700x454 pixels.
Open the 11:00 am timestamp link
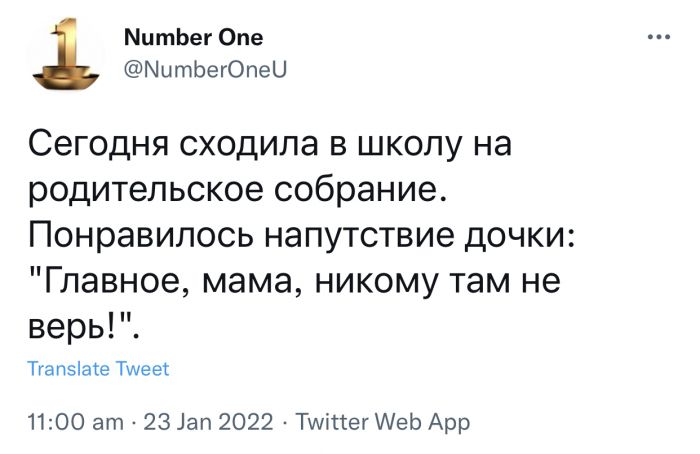74,423
